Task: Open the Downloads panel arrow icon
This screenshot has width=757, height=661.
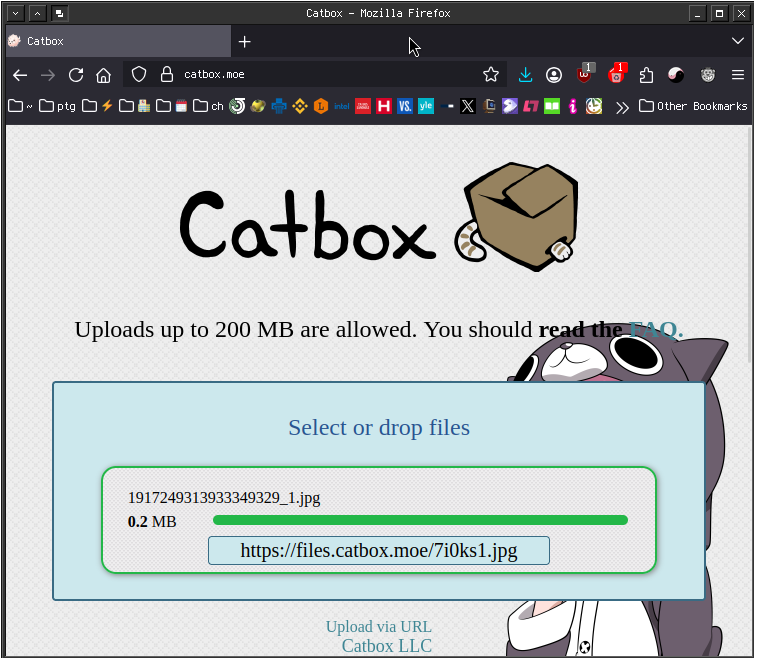Action: click(x=526, y=75)
